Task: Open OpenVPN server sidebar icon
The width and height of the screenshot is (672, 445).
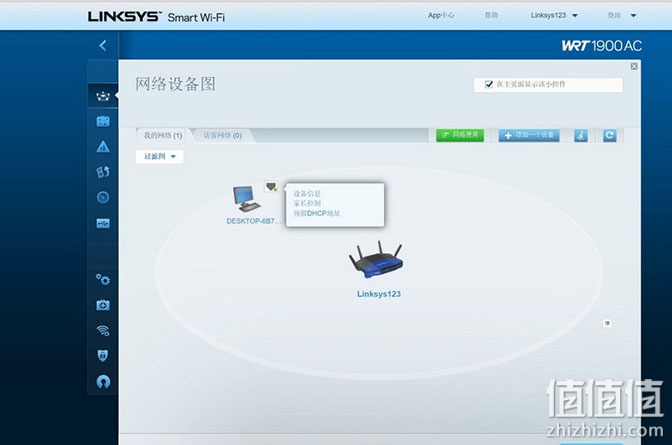Action: click(x=103, y=381)
